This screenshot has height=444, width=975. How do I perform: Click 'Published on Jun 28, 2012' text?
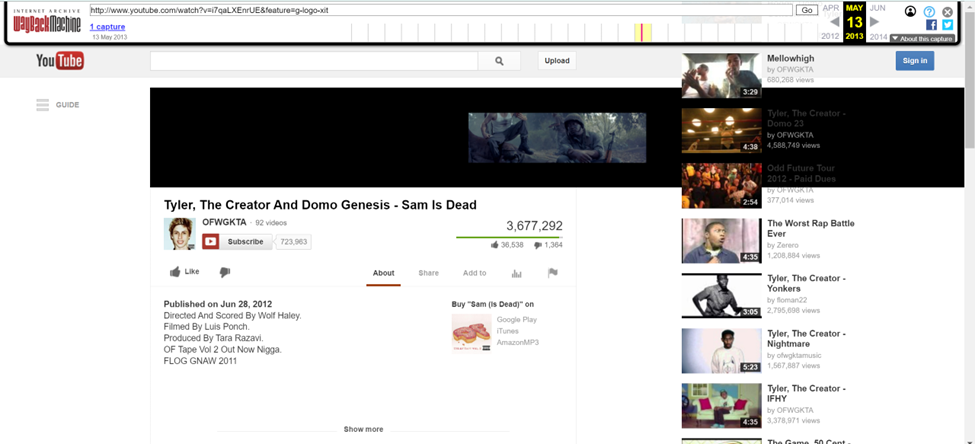point(218,305)
